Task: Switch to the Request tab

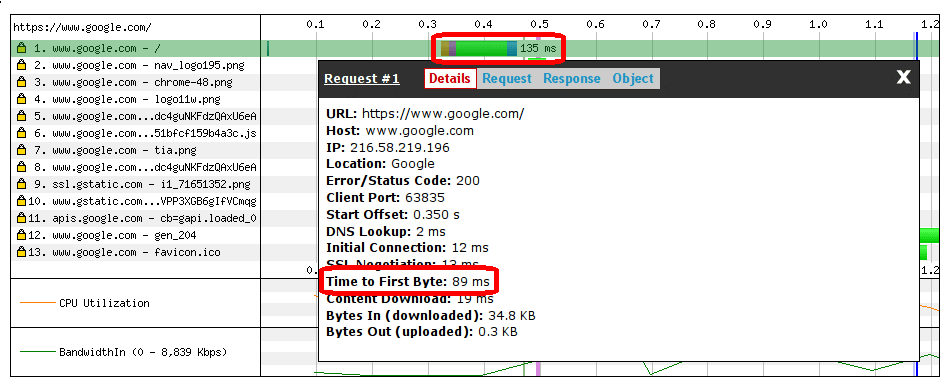Action: (506, 78)
